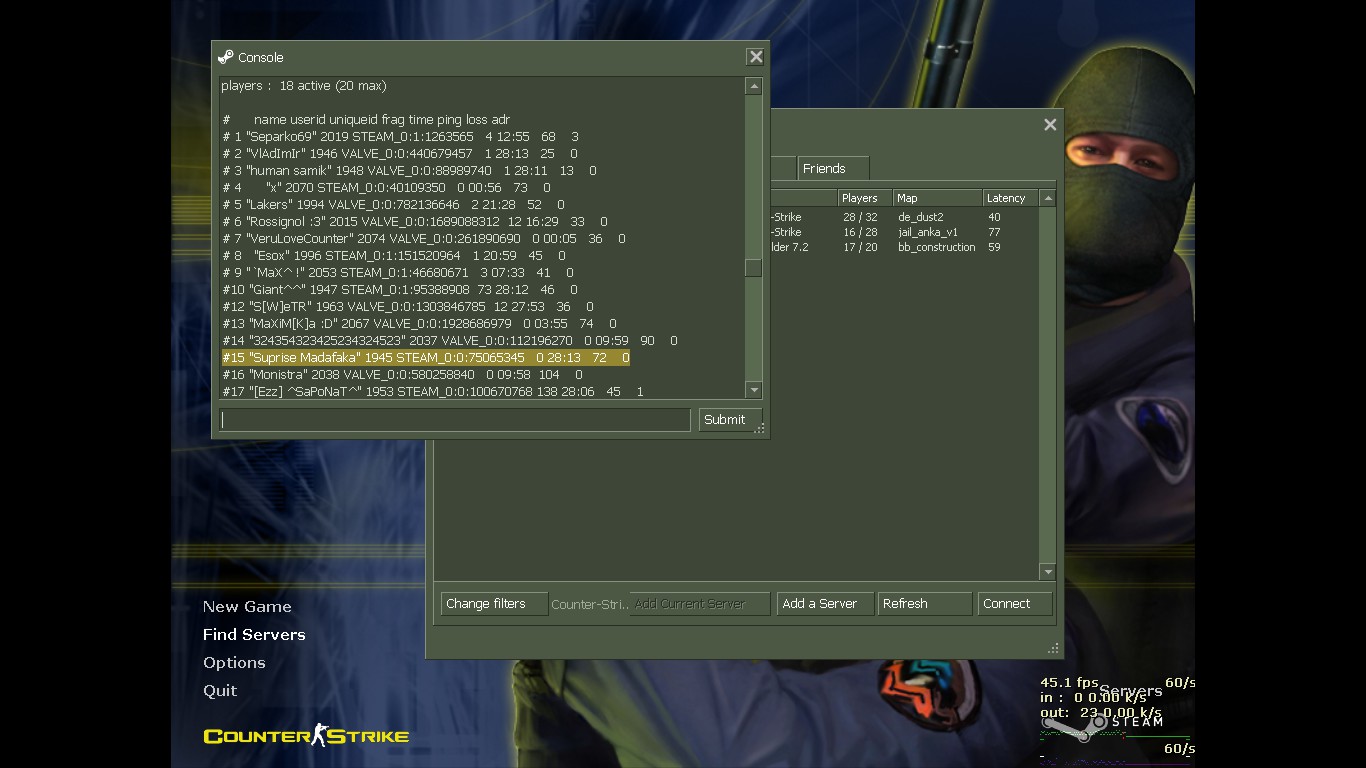Open the Friends tab in server browser
This screenshot has width=1366, height=768.
(833, 168)
